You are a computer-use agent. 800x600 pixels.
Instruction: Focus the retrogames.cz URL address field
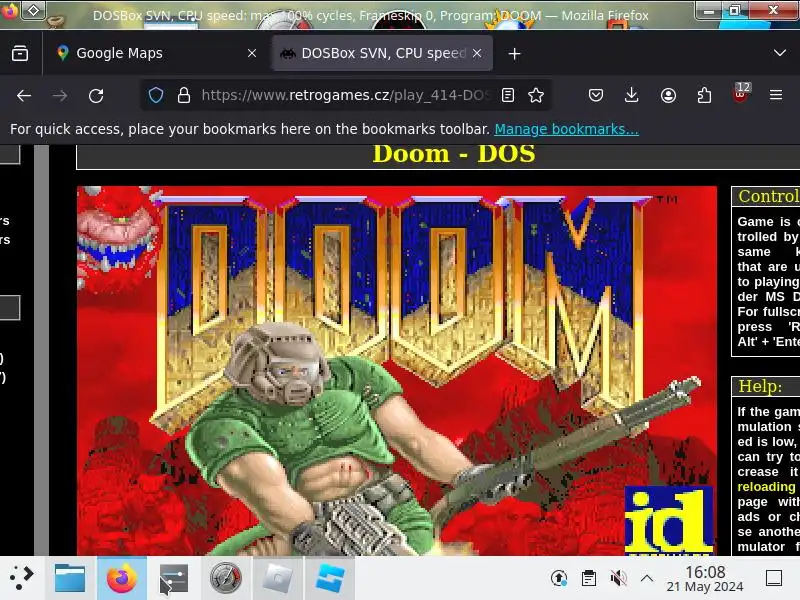(x=345, y=95)
